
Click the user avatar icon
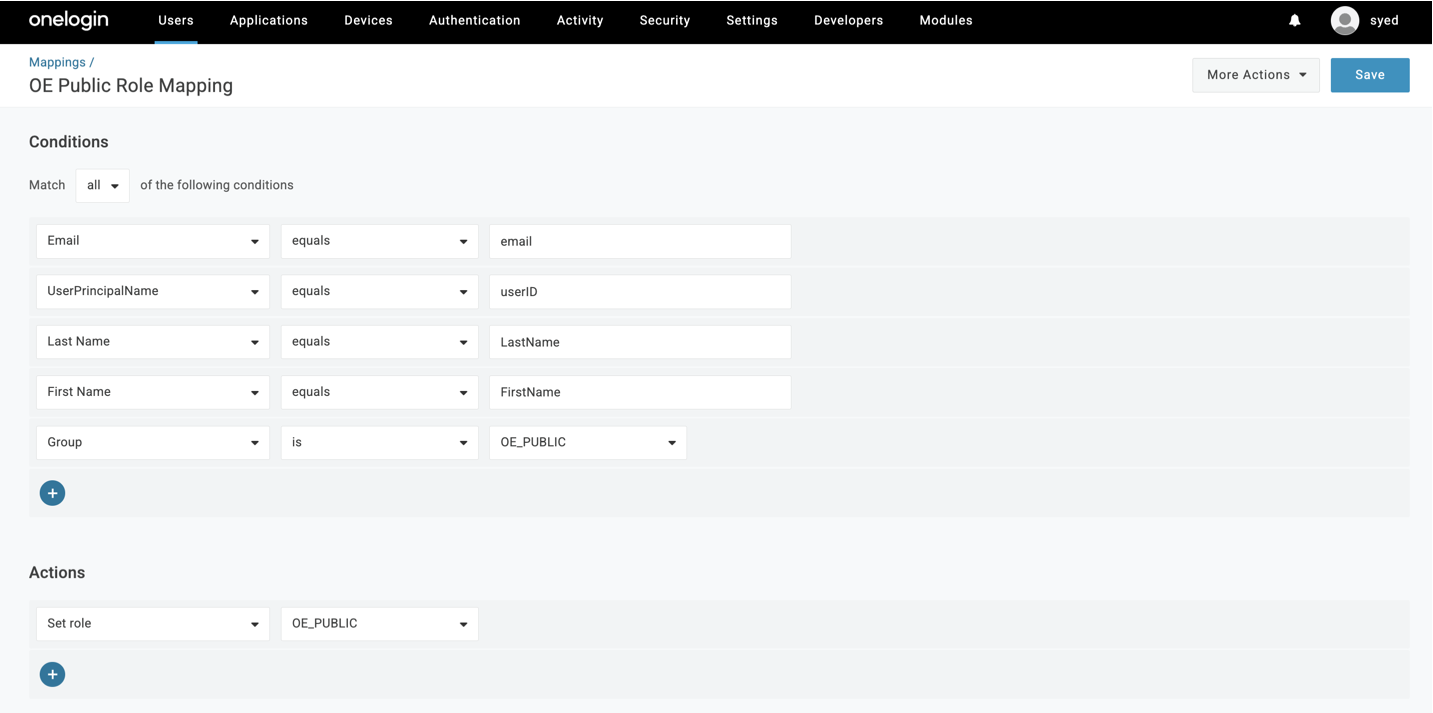click(1345, 20)
